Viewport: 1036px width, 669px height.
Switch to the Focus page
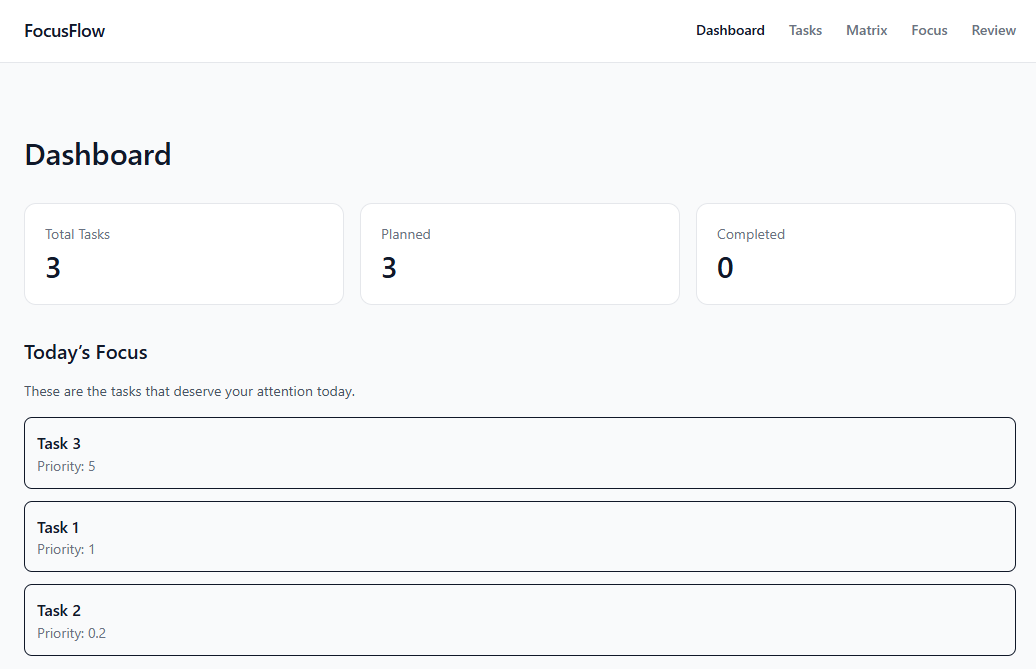[929, 31]
